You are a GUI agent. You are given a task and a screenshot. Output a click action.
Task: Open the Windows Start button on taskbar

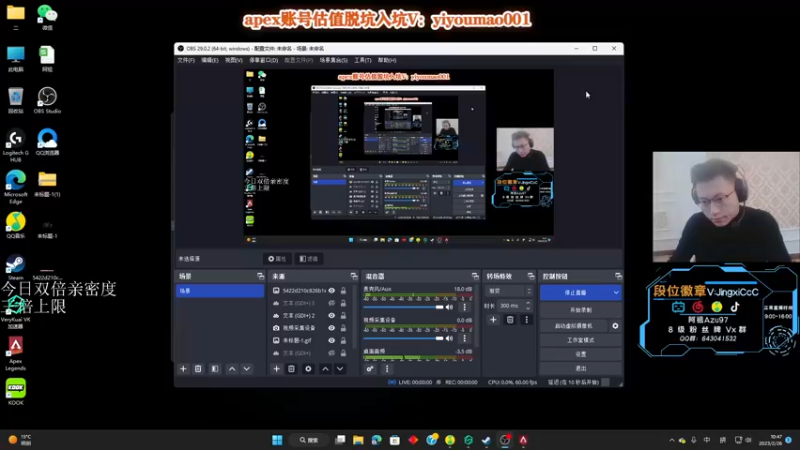point(277,440)
